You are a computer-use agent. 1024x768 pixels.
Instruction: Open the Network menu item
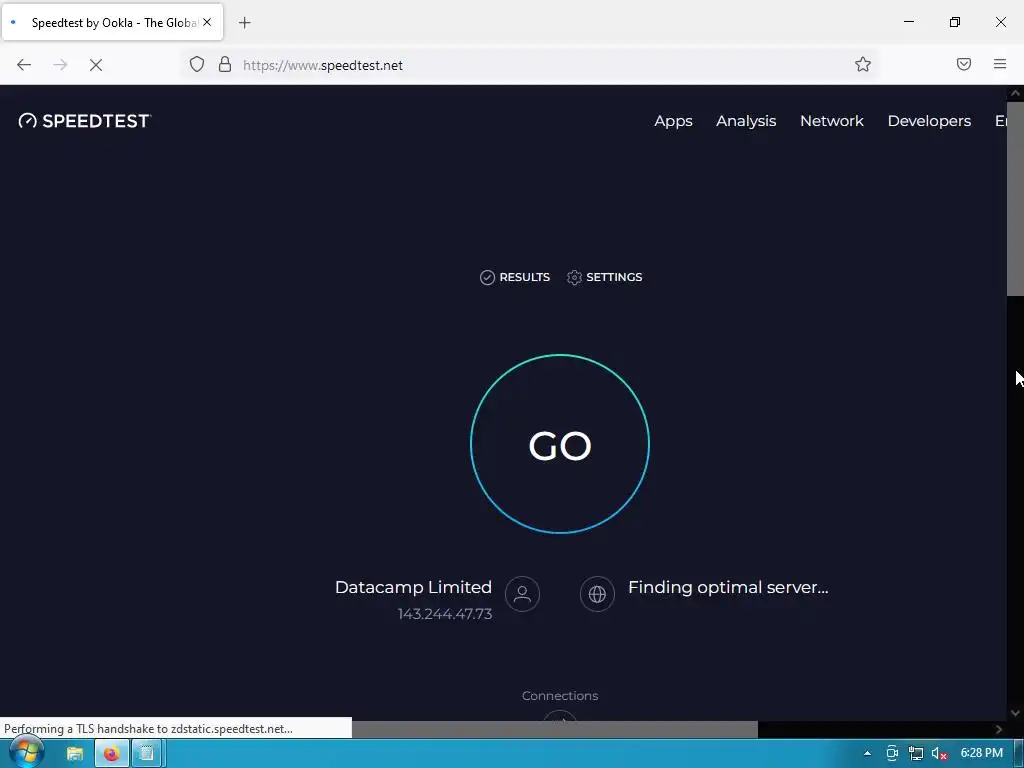[831, 121]
